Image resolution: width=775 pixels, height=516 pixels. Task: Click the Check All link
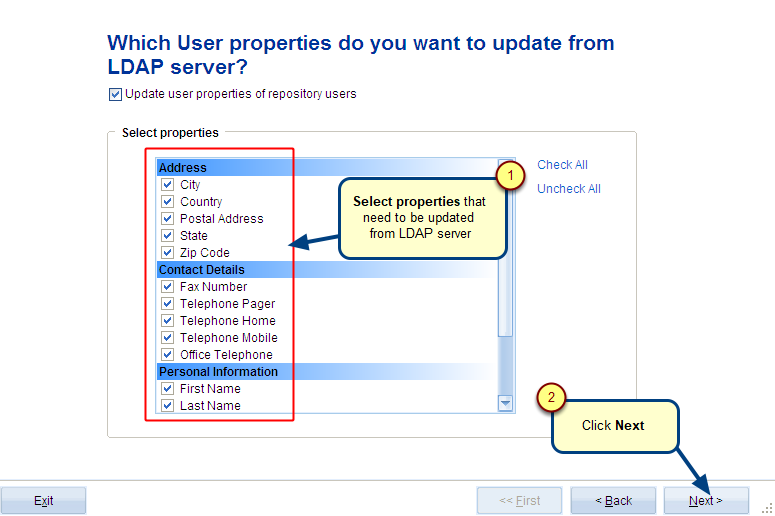(562, 165)
